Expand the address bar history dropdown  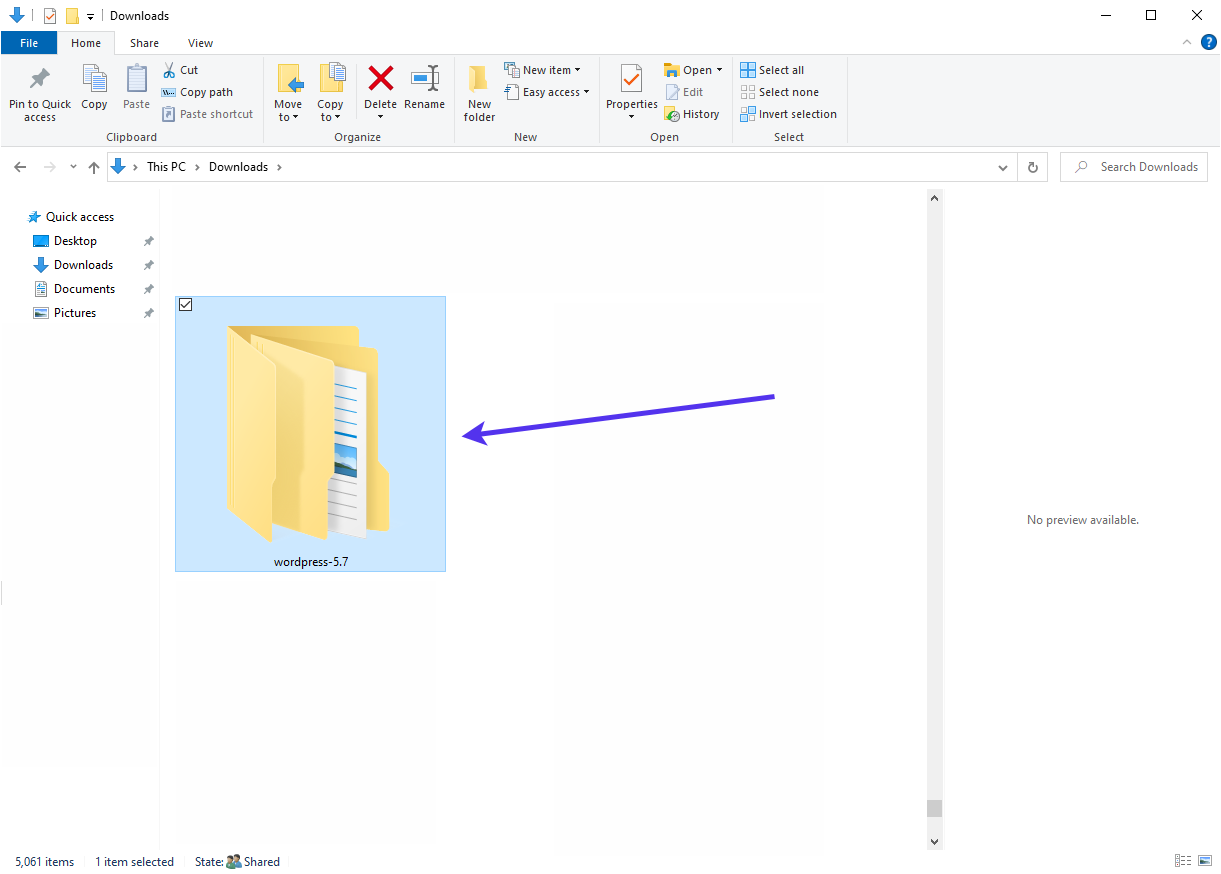click(x=1003, y=167)
